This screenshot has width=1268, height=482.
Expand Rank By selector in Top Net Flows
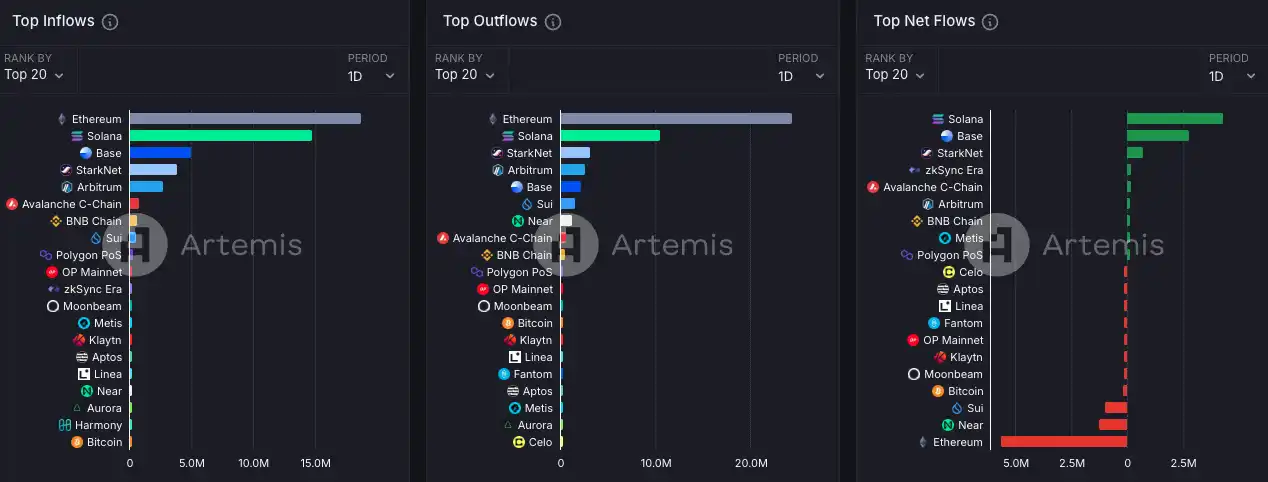tap(895, 74)
